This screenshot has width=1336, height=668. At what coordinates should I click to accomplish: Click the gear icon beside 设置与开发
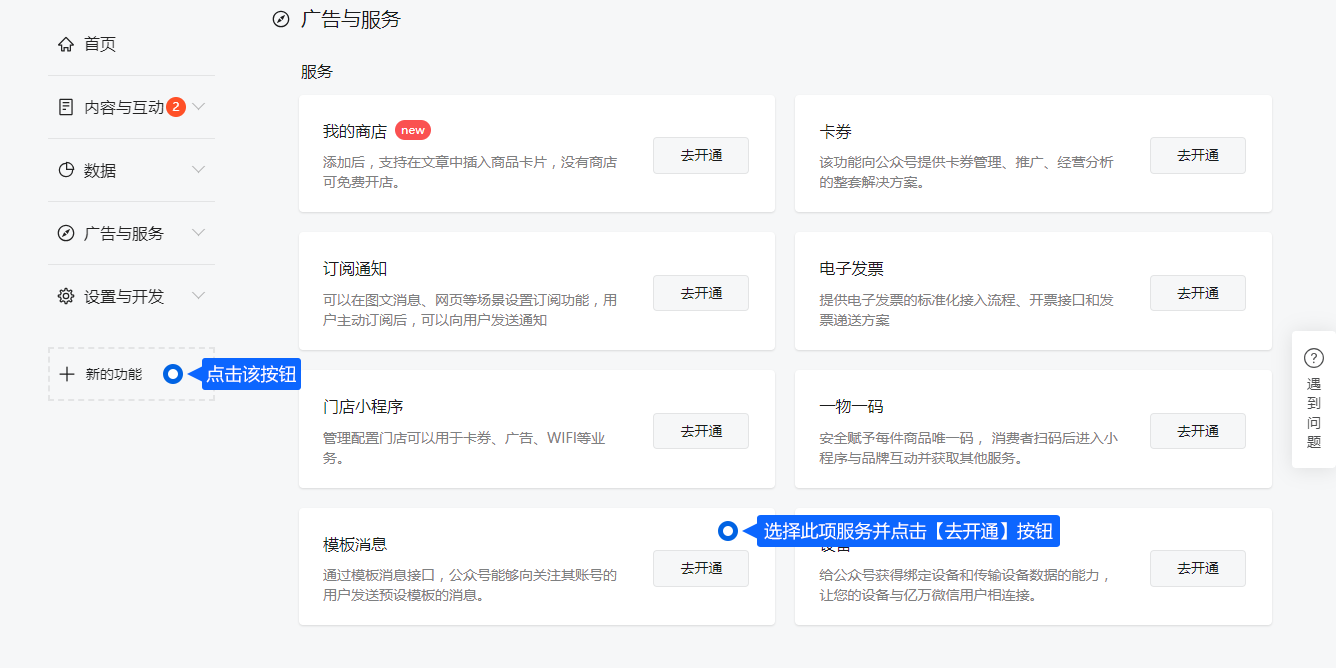pyautogui.click(x=66, y=296)
